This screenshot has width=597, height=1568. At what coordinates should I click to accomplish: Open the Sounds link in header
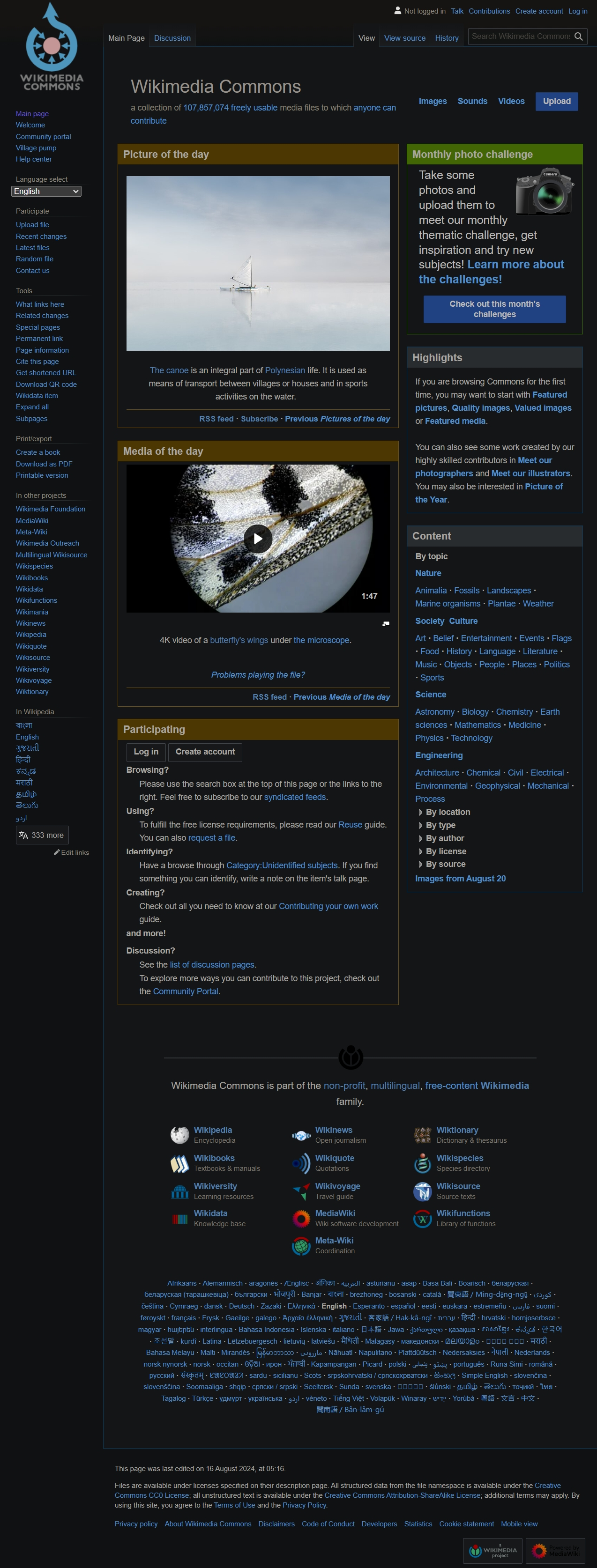472,101
